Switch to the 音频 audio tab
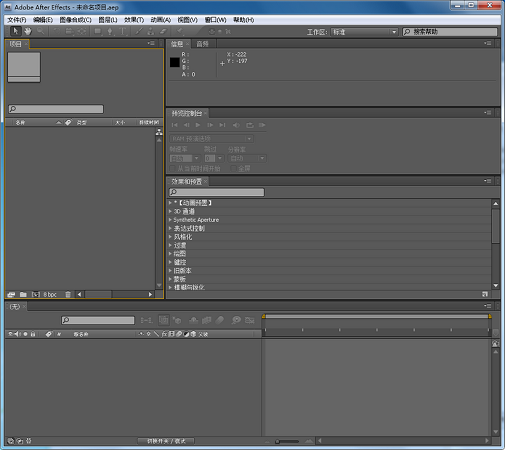The image size is (505, 450). [202, 44]
